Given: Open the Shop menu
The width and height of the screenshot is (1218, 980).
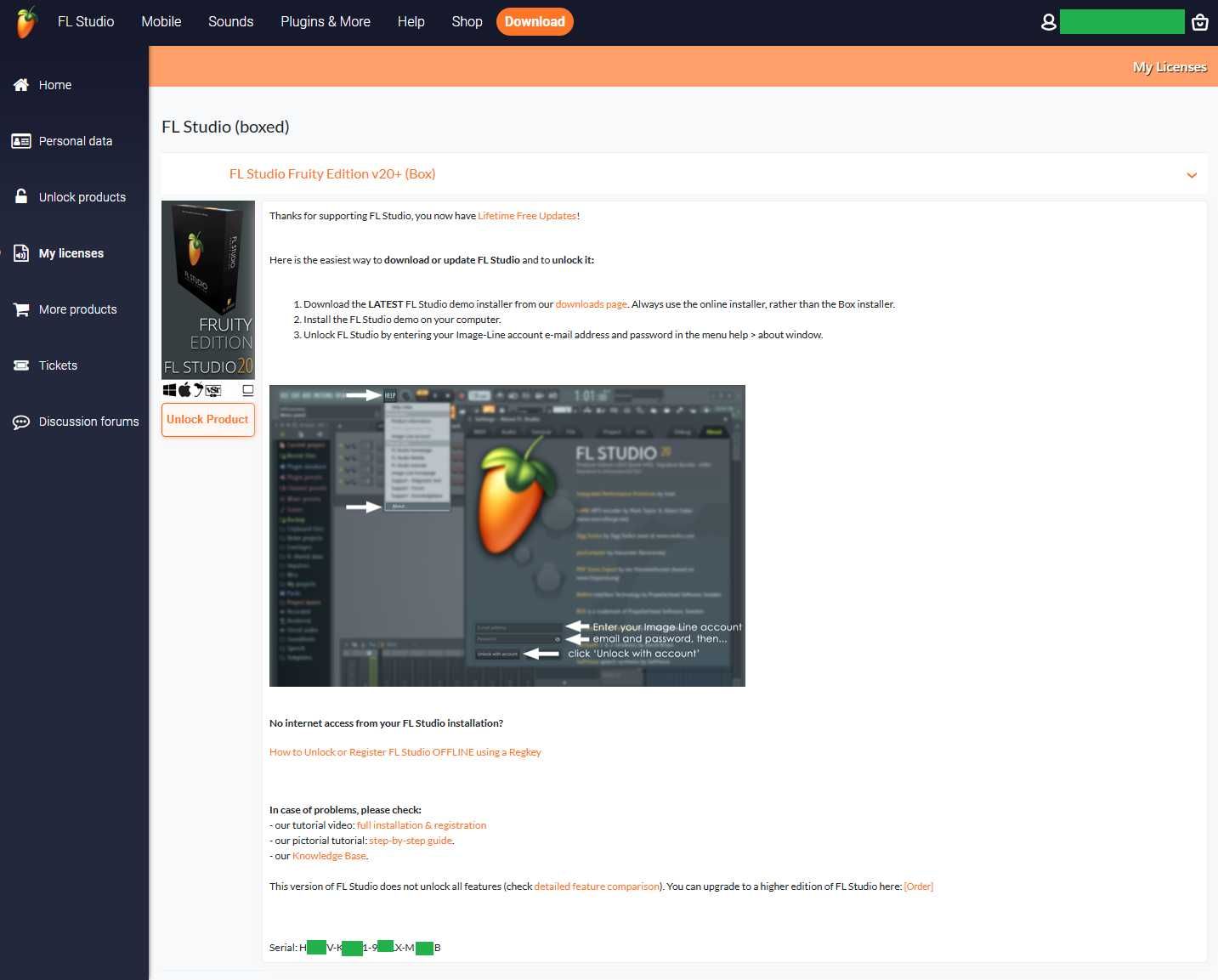Looking at the screenshot, I should point(467,21).
